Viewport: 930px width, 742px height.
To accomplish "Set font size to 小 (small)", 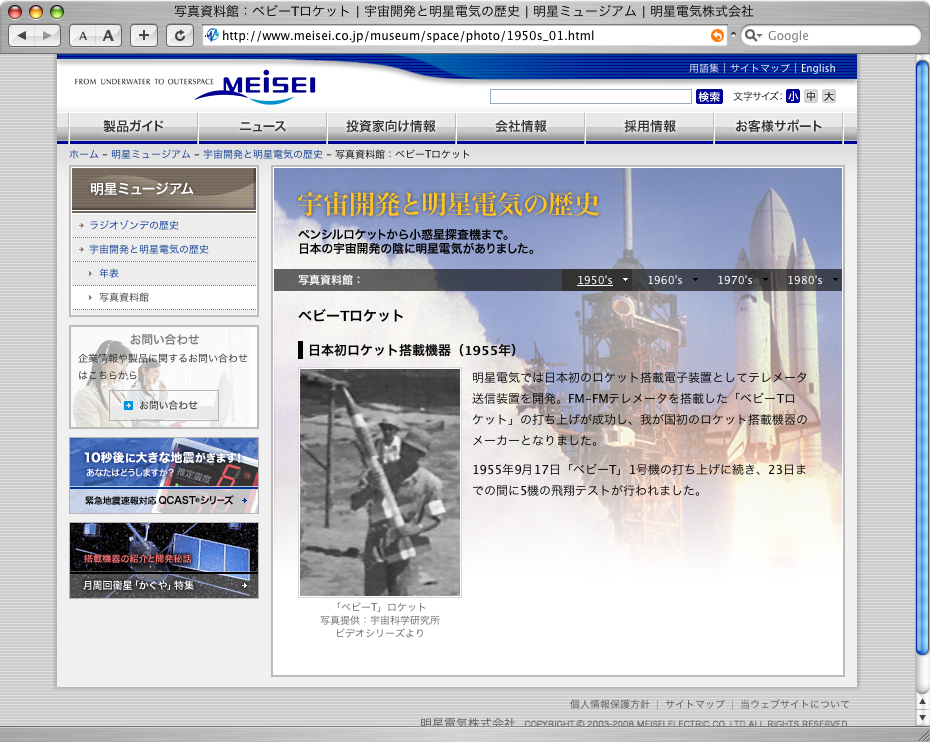I will coord(793,96).
